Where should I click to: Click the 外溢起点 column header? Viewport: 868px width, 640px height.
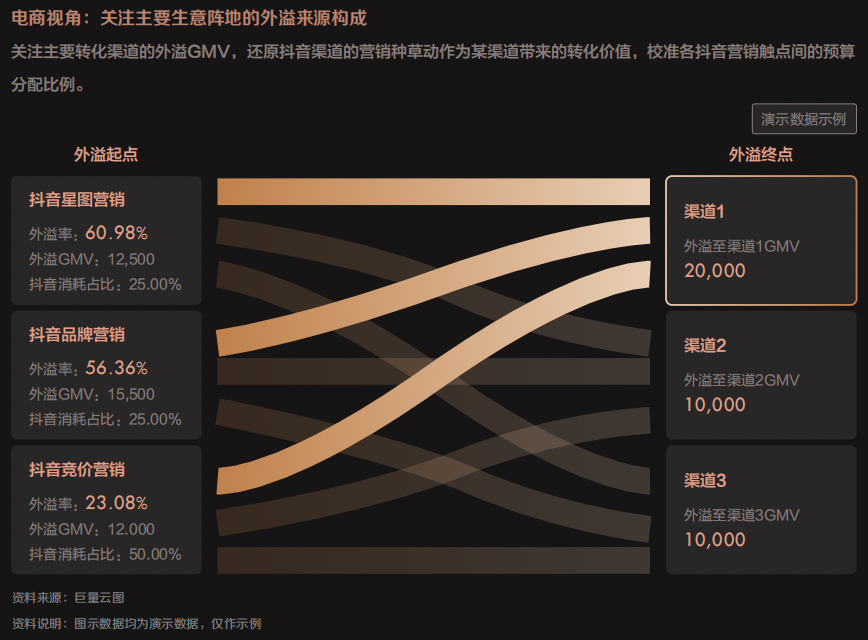coord(106,154)
